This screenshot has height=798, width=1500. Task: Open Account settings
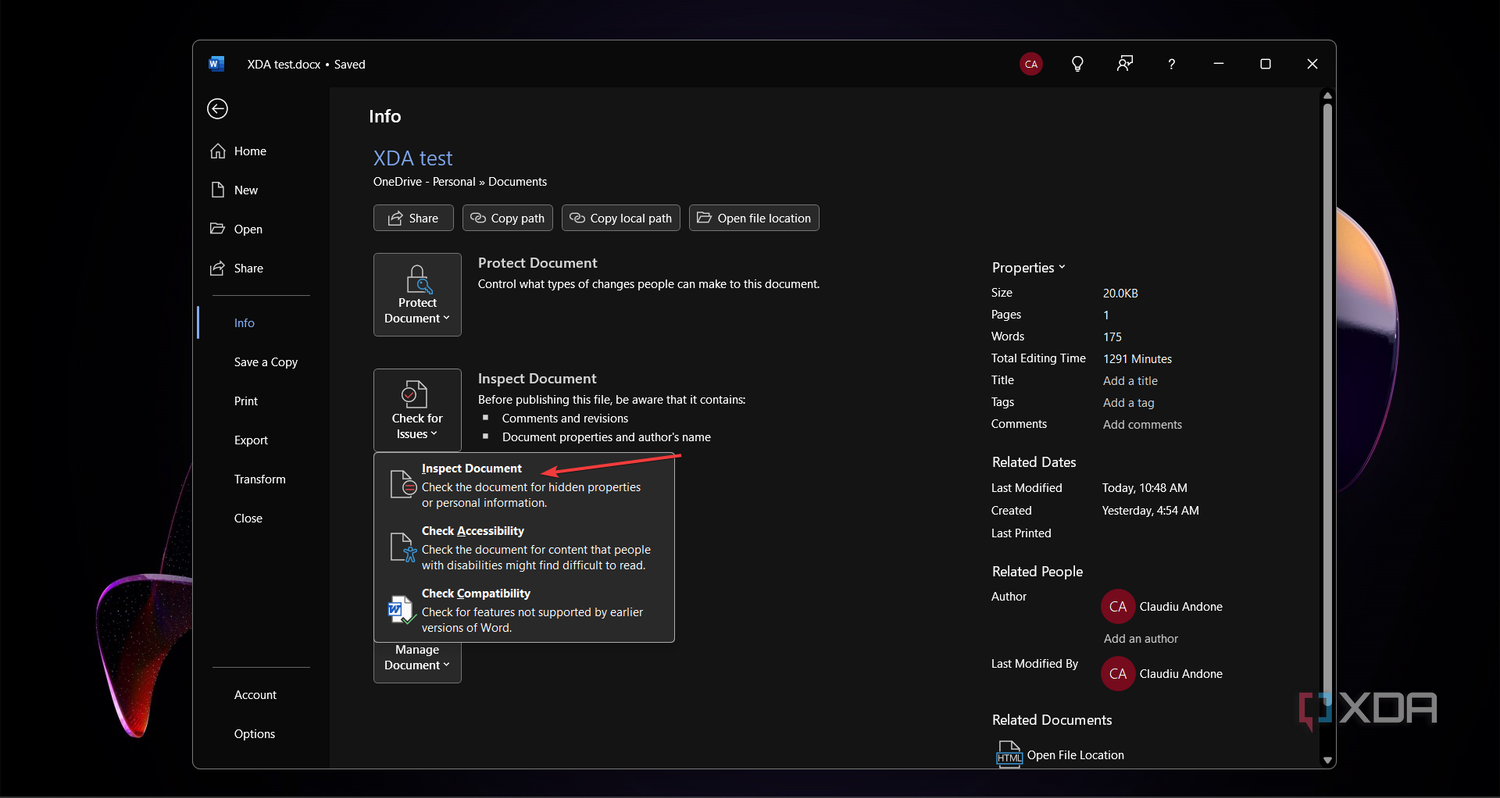coord(254,695)
